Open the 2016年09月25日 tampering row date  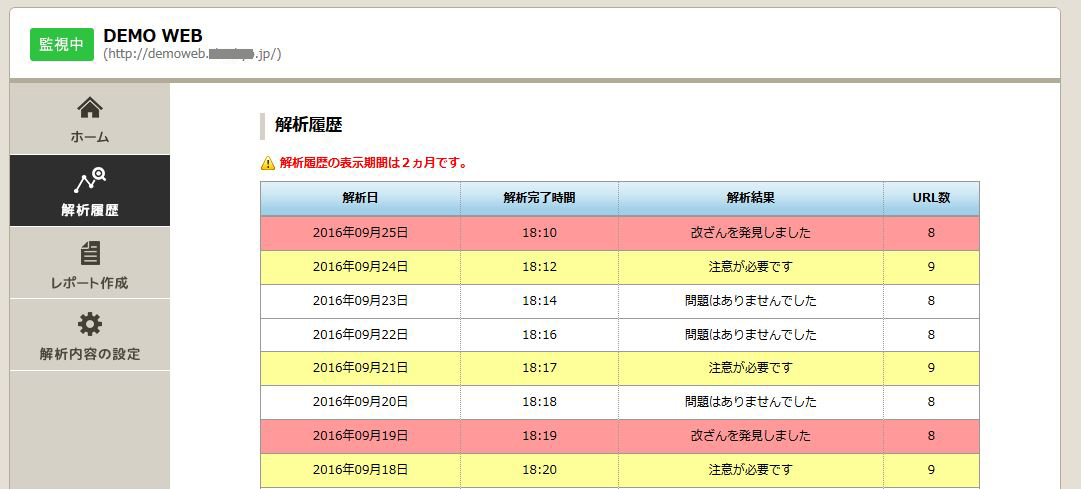(x=360, y=233)
